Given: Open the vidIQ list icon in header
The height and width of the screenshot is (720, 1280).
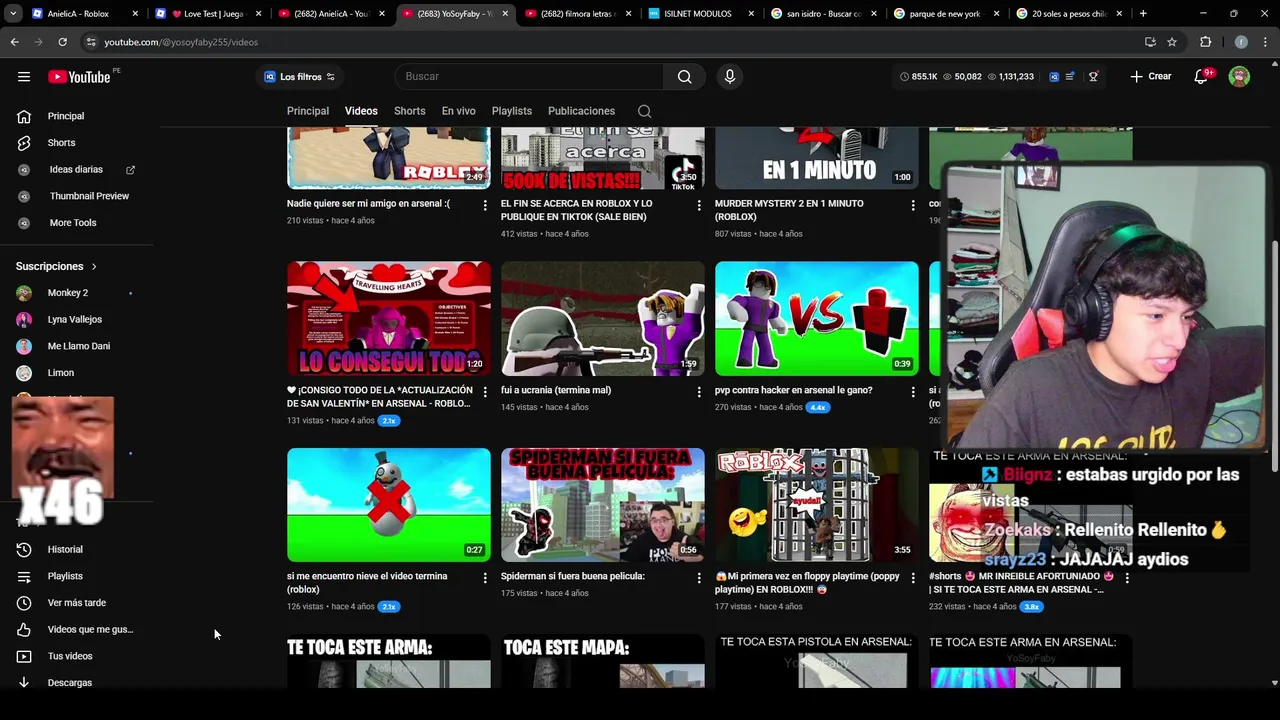Looking at the screenshot, I should [x=1070, y=76].
